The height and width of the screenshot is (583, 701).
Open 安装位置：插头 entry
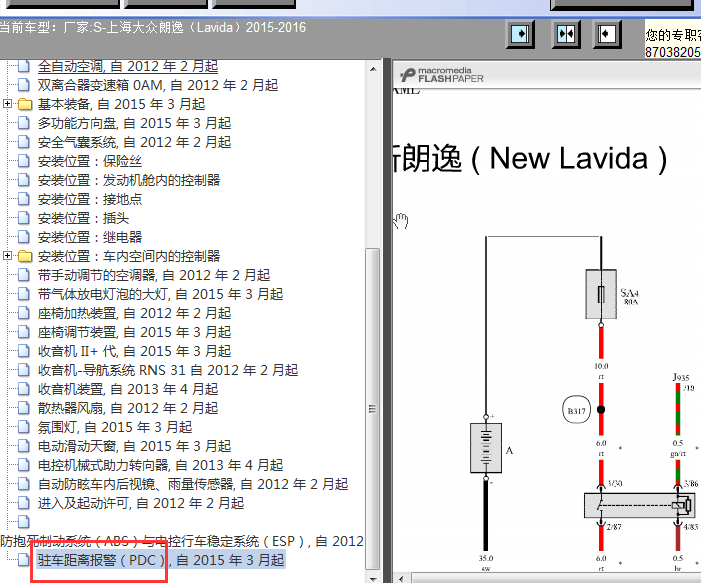(83, 218)
